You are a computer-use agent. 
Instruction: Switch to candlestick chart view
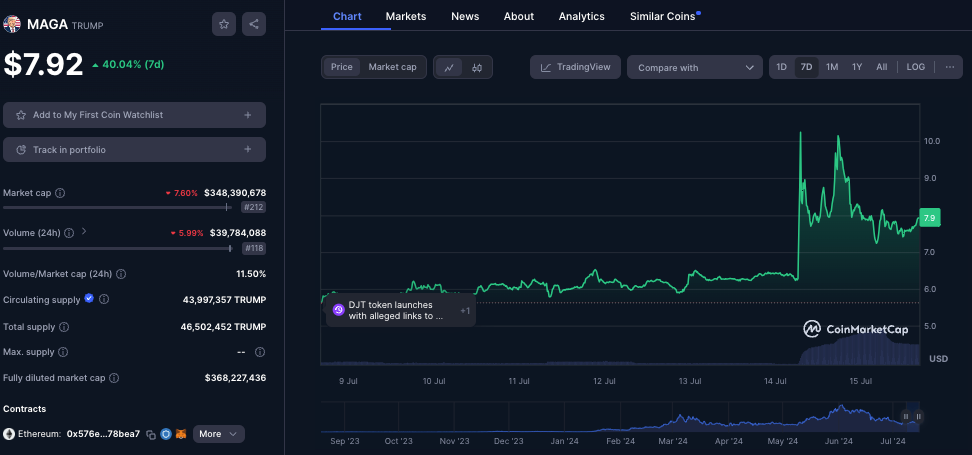coord(477,67)
